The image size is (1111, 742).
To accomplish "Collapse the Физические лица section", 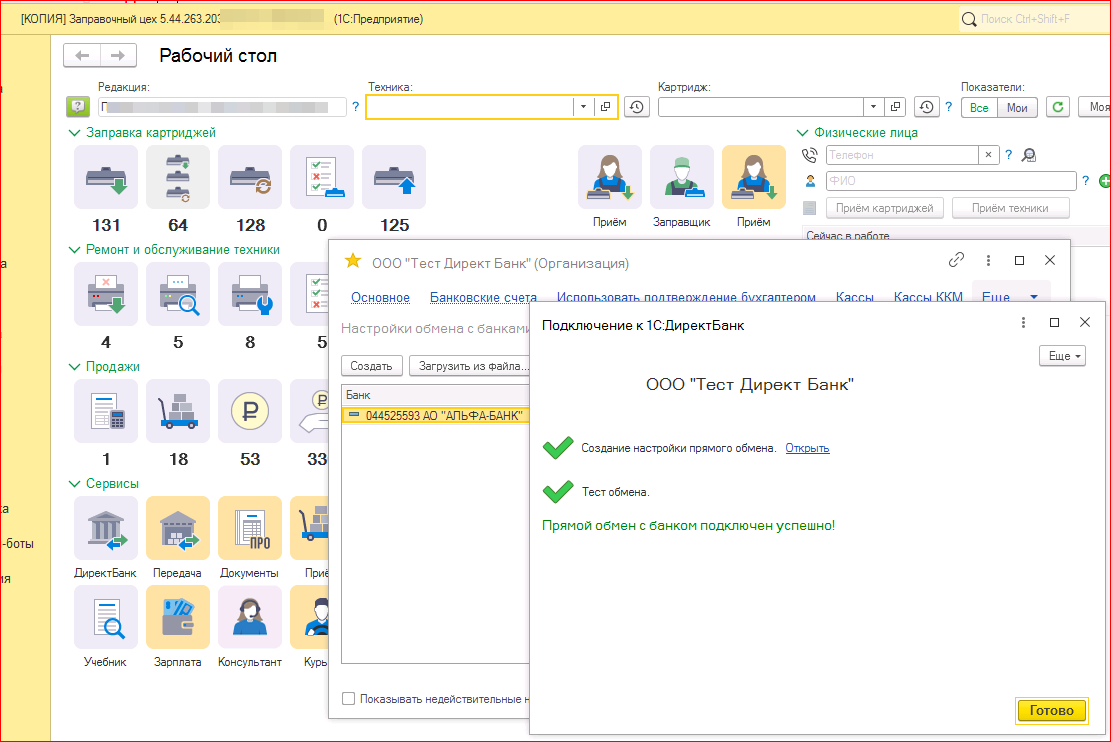I will coord(803,133).
